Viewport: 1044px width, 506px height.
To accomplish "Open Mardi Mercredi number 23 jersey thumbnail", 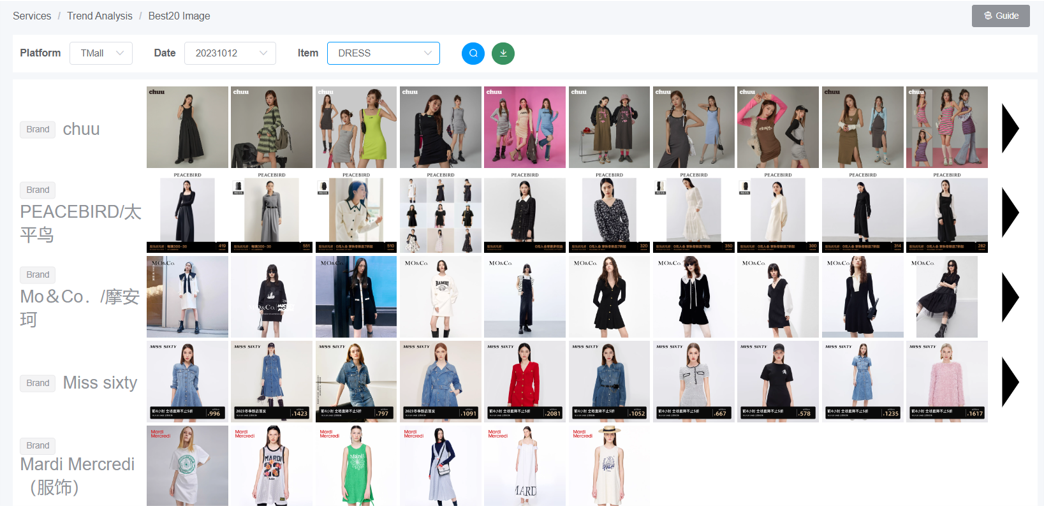I will (x=272, y=465).
